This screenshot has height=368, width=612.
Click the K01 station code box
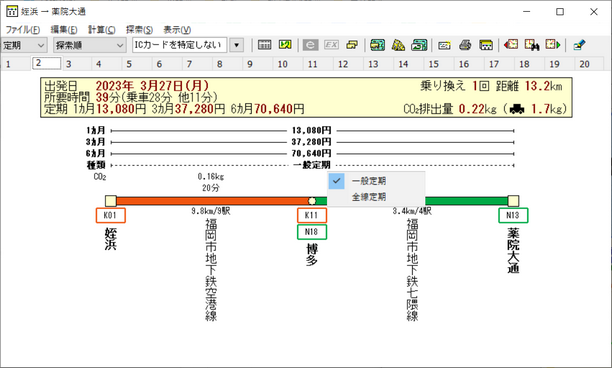click(x=111, y=215)
